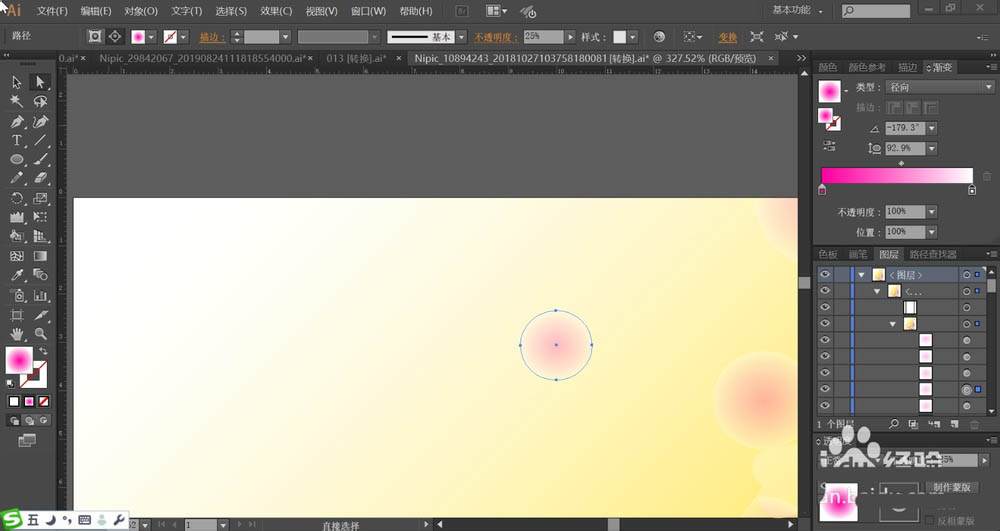Click the gradient angle field -179.3°

(905, 128)
